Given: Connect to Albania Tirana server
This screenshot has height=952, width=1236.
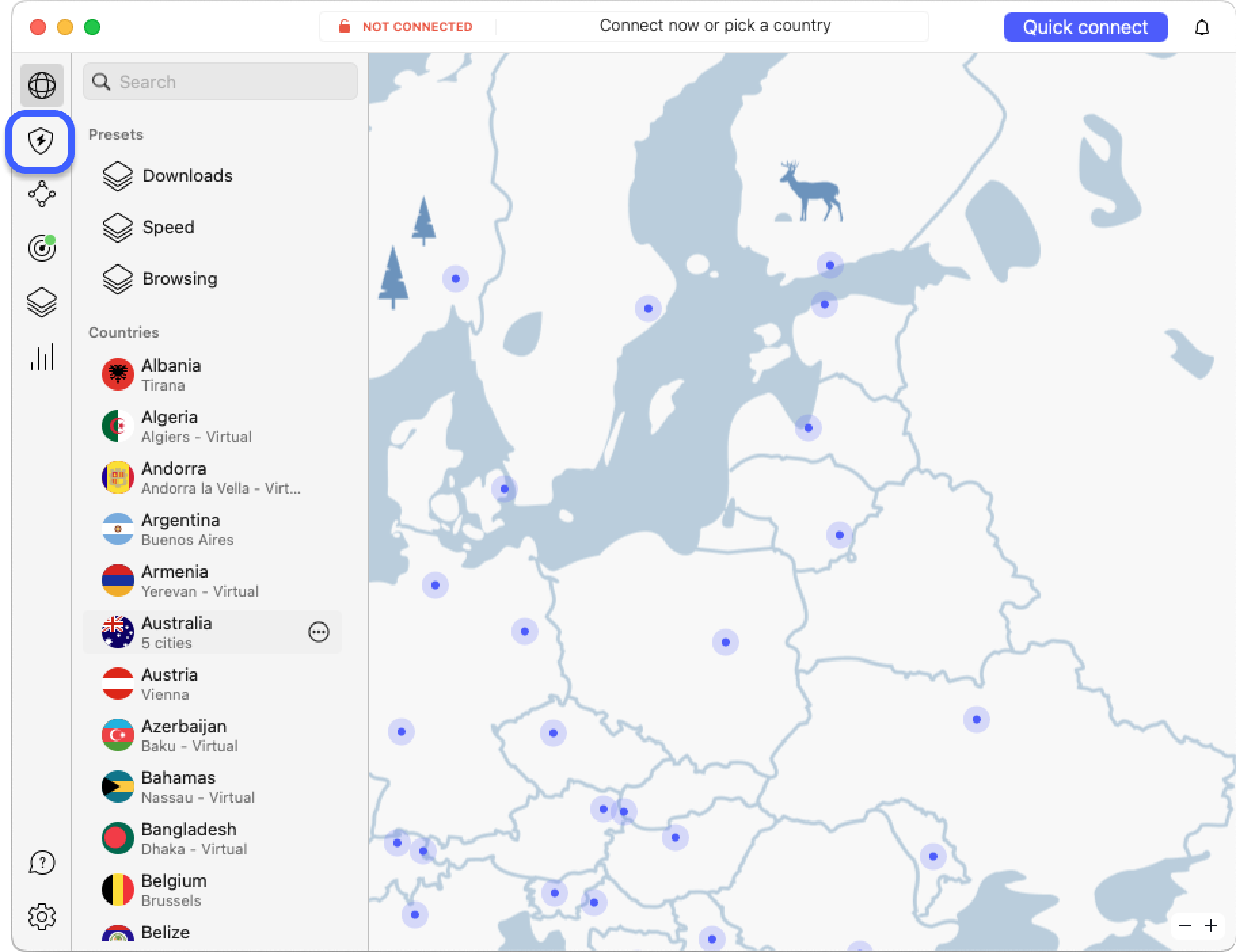Looking at the screenshot, I should (x=171, y=374).
